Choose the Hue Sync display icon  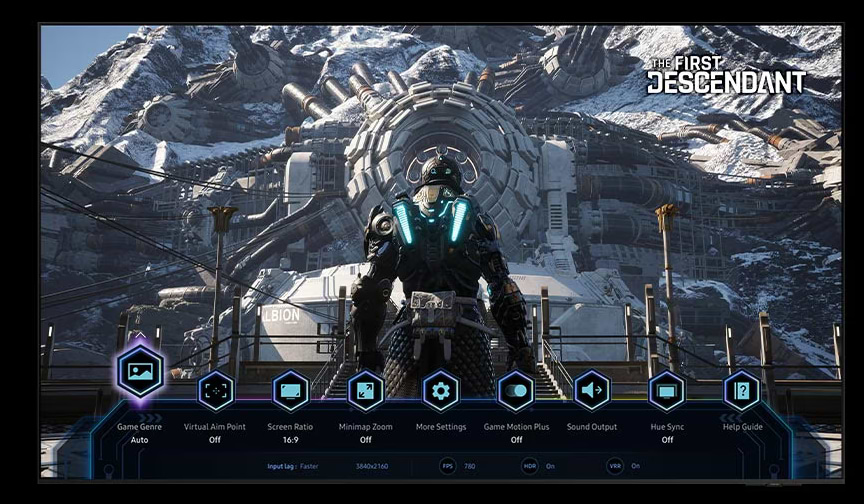click(x=667, y=391)
